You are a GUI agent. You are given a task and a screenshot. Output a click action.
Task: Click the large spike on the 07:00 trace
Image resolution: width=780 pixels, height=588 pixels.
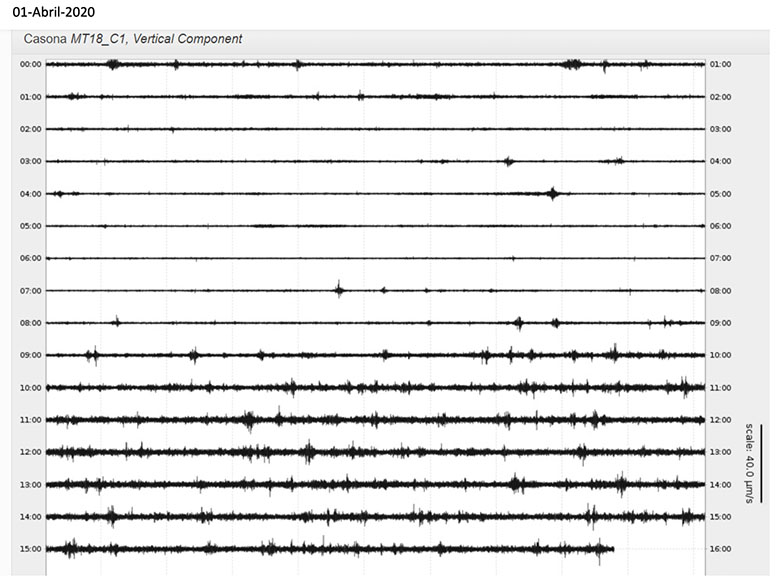(x=339, y=290)
